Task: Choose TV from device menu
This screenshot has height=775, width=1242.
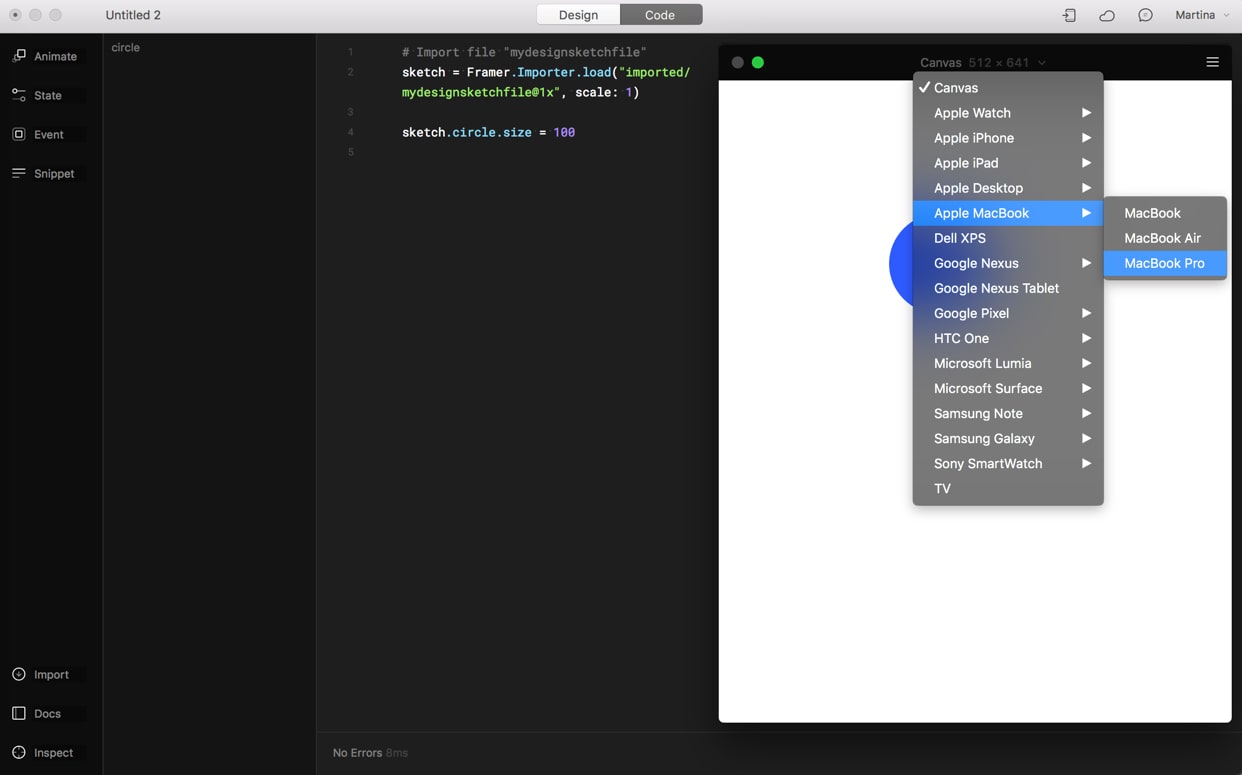Action: point(1008,488)
